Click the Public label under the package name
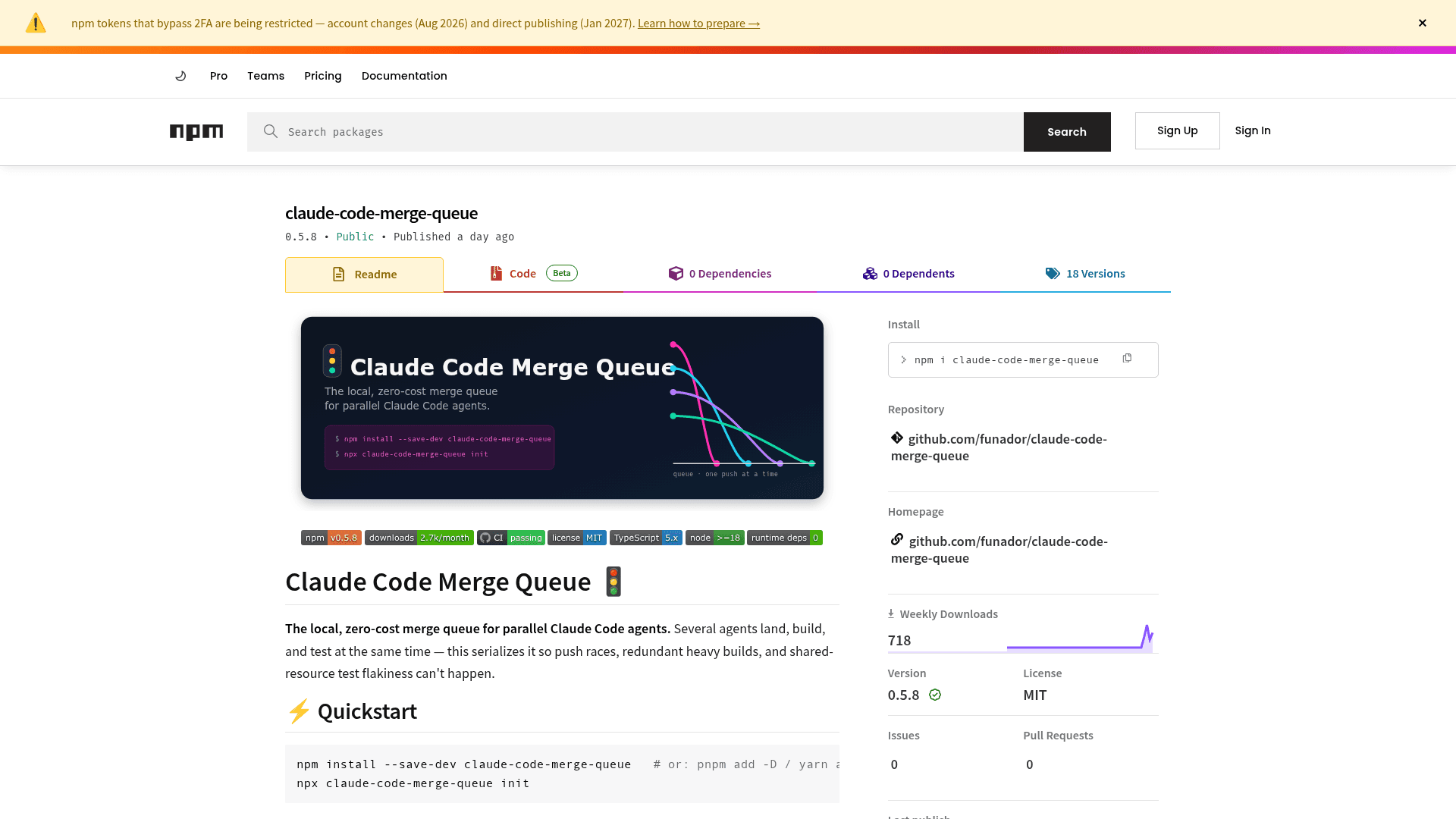Viewport: 1456px width, 819px height. [355, 237]
